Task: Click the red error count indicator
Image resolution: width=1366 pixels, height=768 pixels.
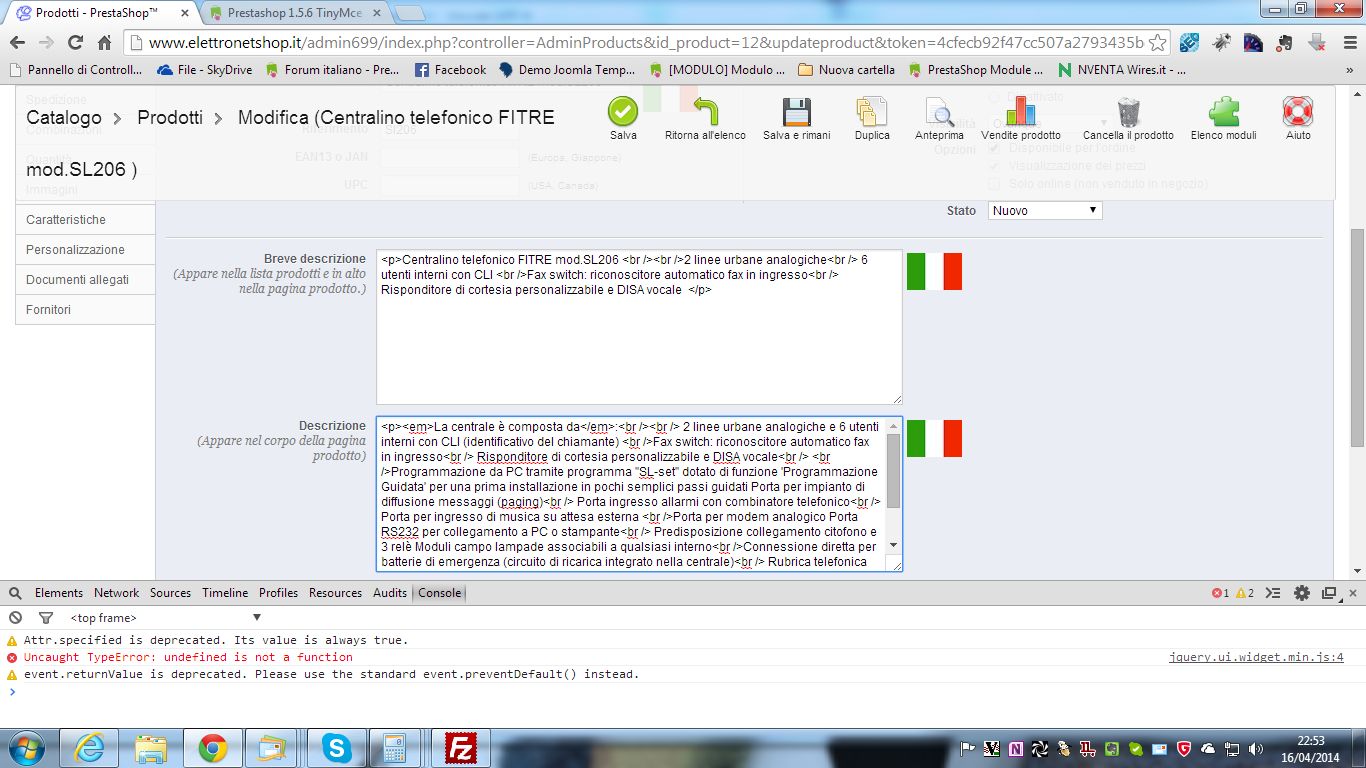Action: point(1220,593)
